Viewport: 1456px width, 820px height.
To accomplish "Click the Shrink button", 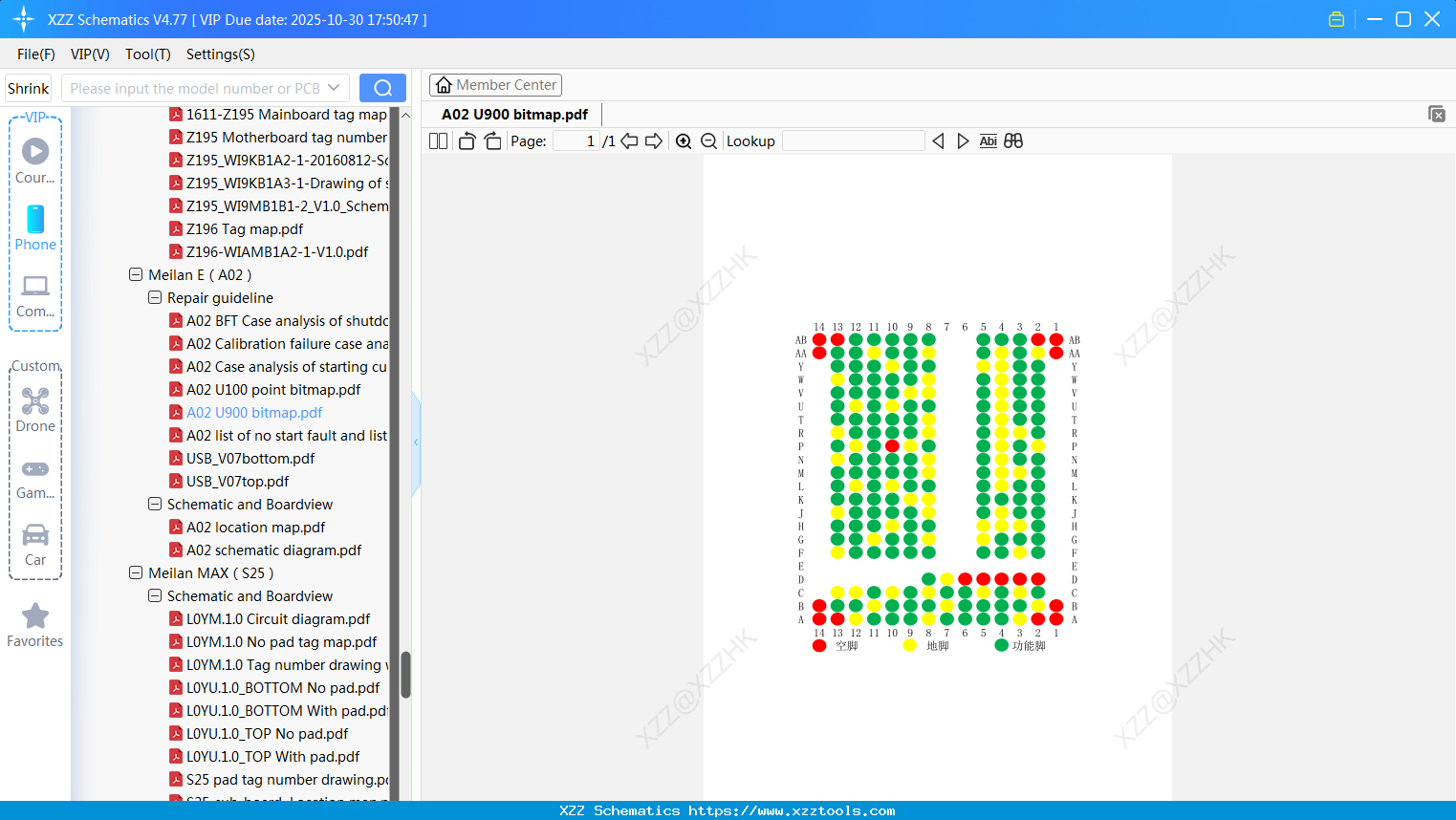I will 28,88.
